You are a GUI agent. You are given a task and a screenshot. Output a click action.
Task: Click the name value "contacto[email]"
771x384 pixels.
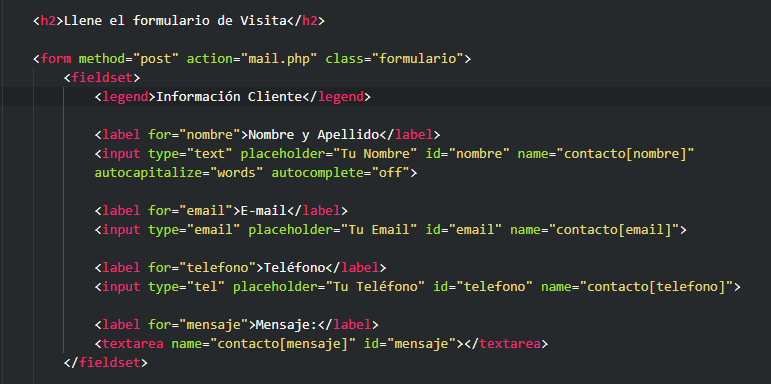[614, 230]
